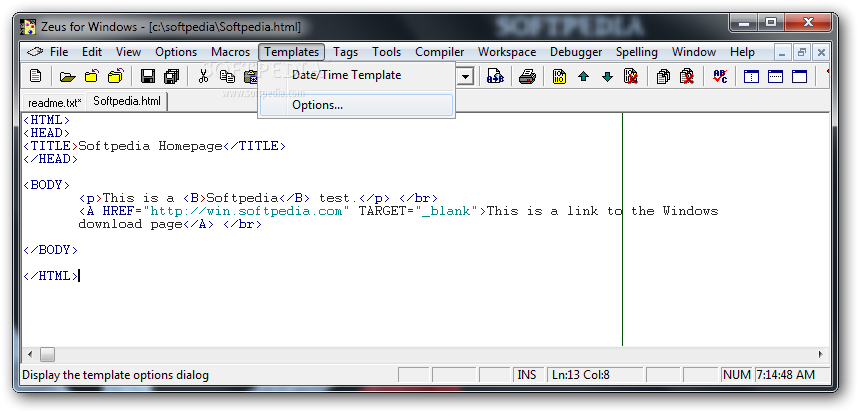The height and width of the screenshot is (413, 859).
Task: Open the File menu
Action: 59,52
